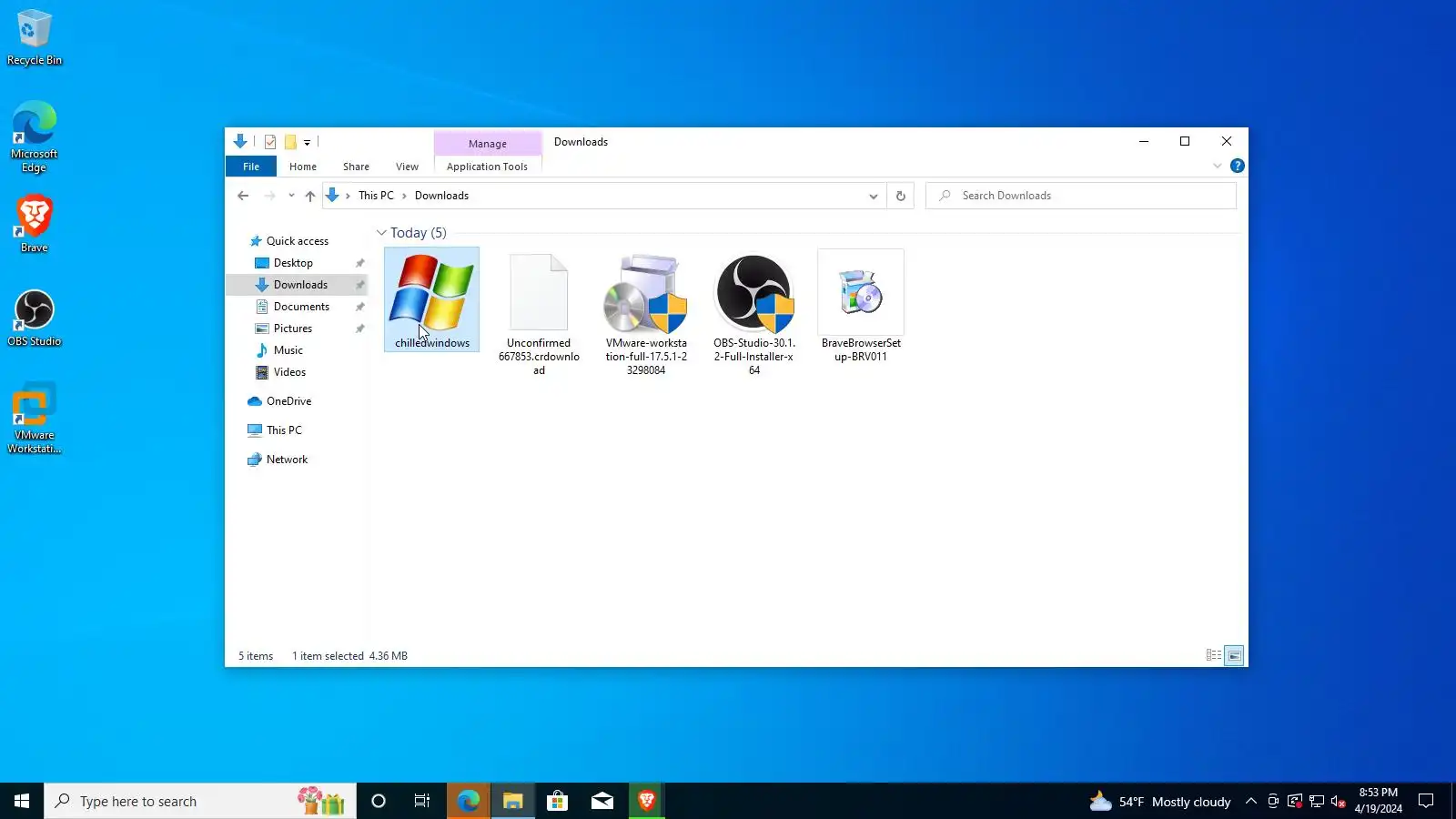Expand the ribbon with the chevron
The width and height of the screenshot is (1456, 819).
click(1218, 166)
